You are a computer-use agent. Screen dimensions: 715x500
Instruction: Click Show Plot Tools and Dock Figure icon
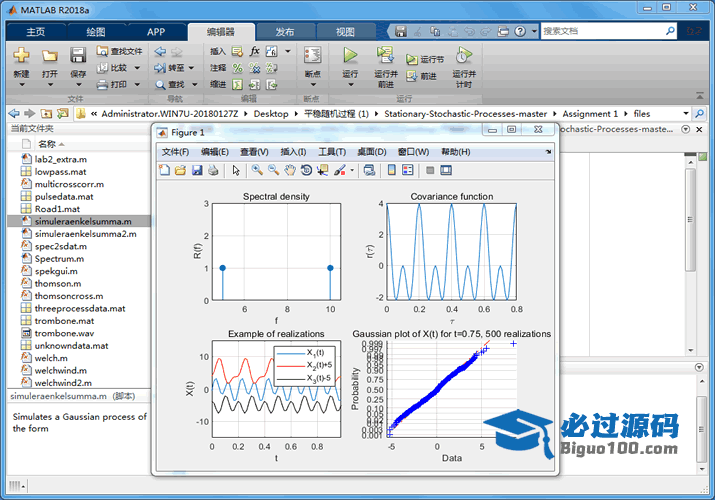pos(446,170)
